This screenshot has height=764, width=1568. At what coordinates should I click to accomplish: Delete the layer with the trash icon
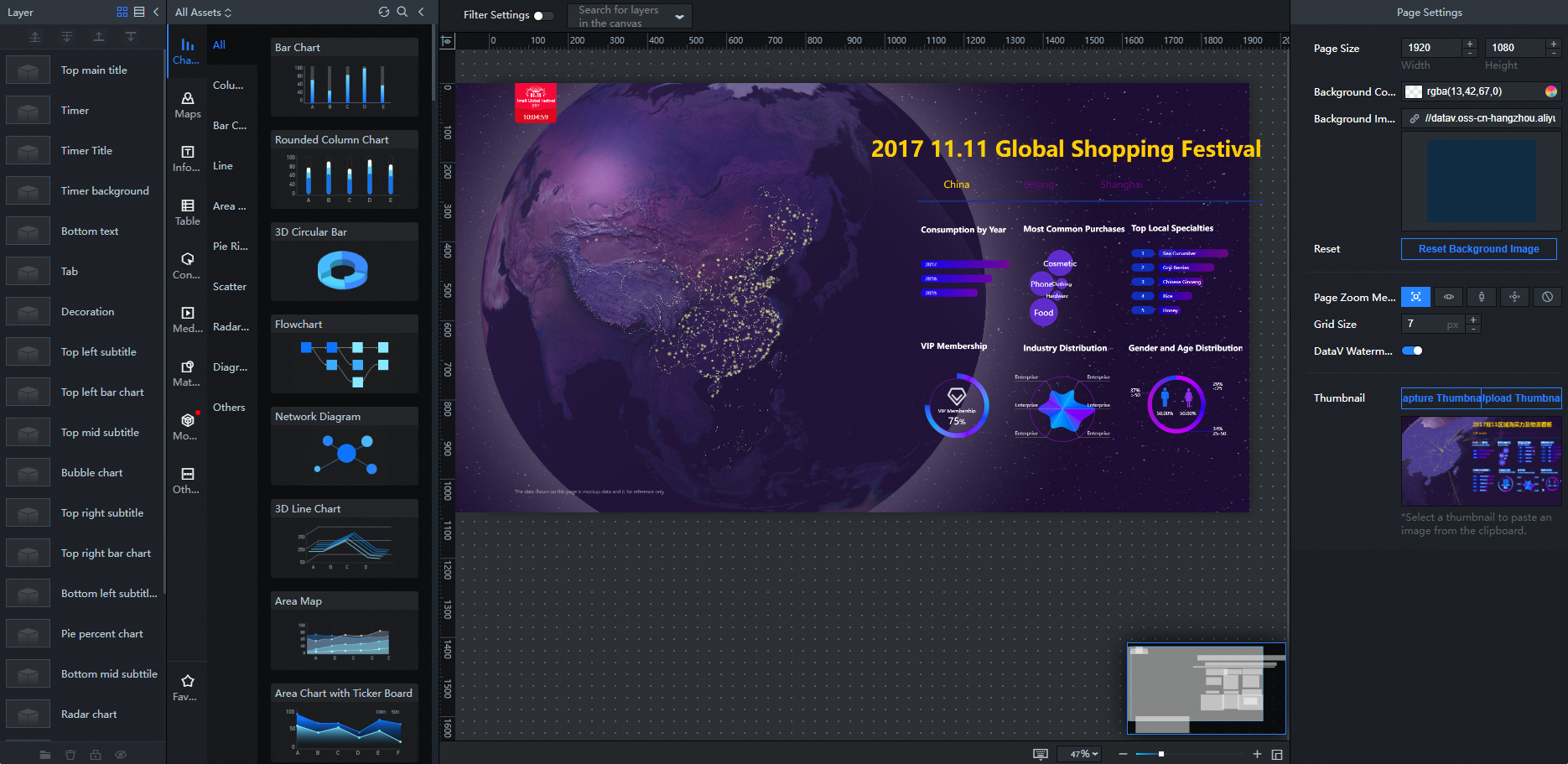[70, 755]
